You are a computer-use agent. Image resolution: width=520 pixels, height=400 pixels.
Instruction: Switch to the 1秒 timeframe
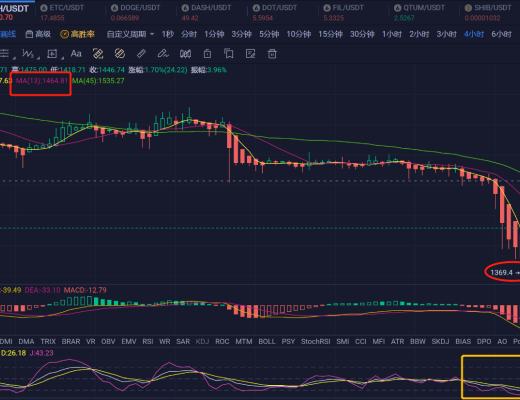[167, 34]
